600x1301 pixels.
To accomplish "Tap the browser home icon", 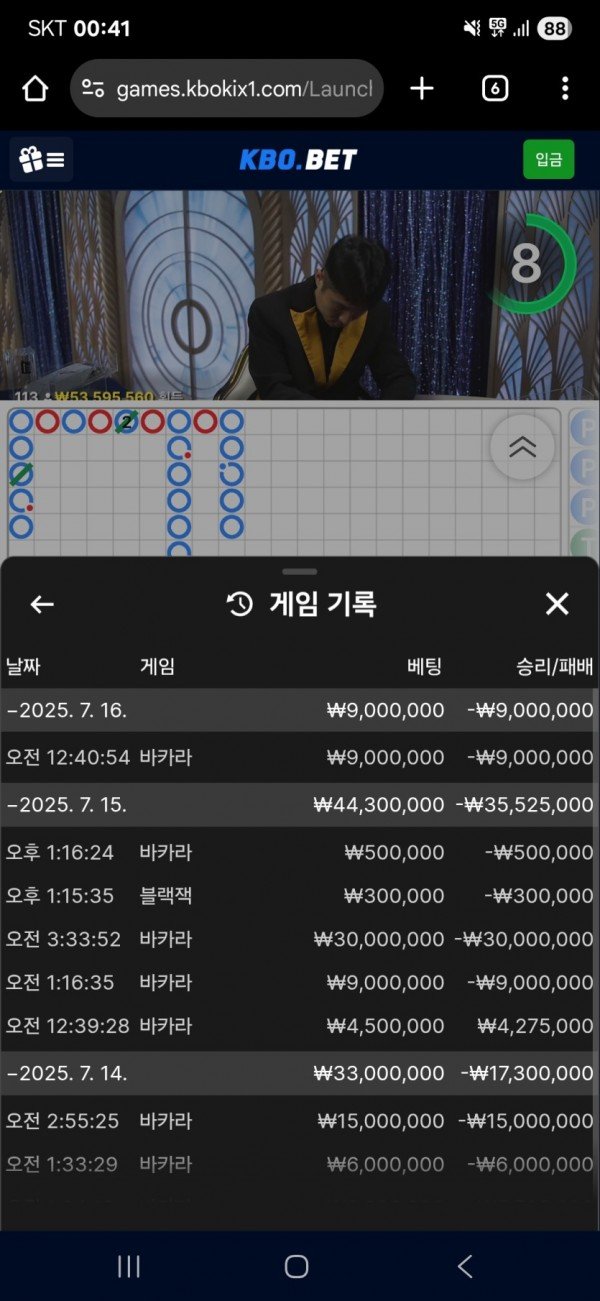I will click(x=35, y=89).
